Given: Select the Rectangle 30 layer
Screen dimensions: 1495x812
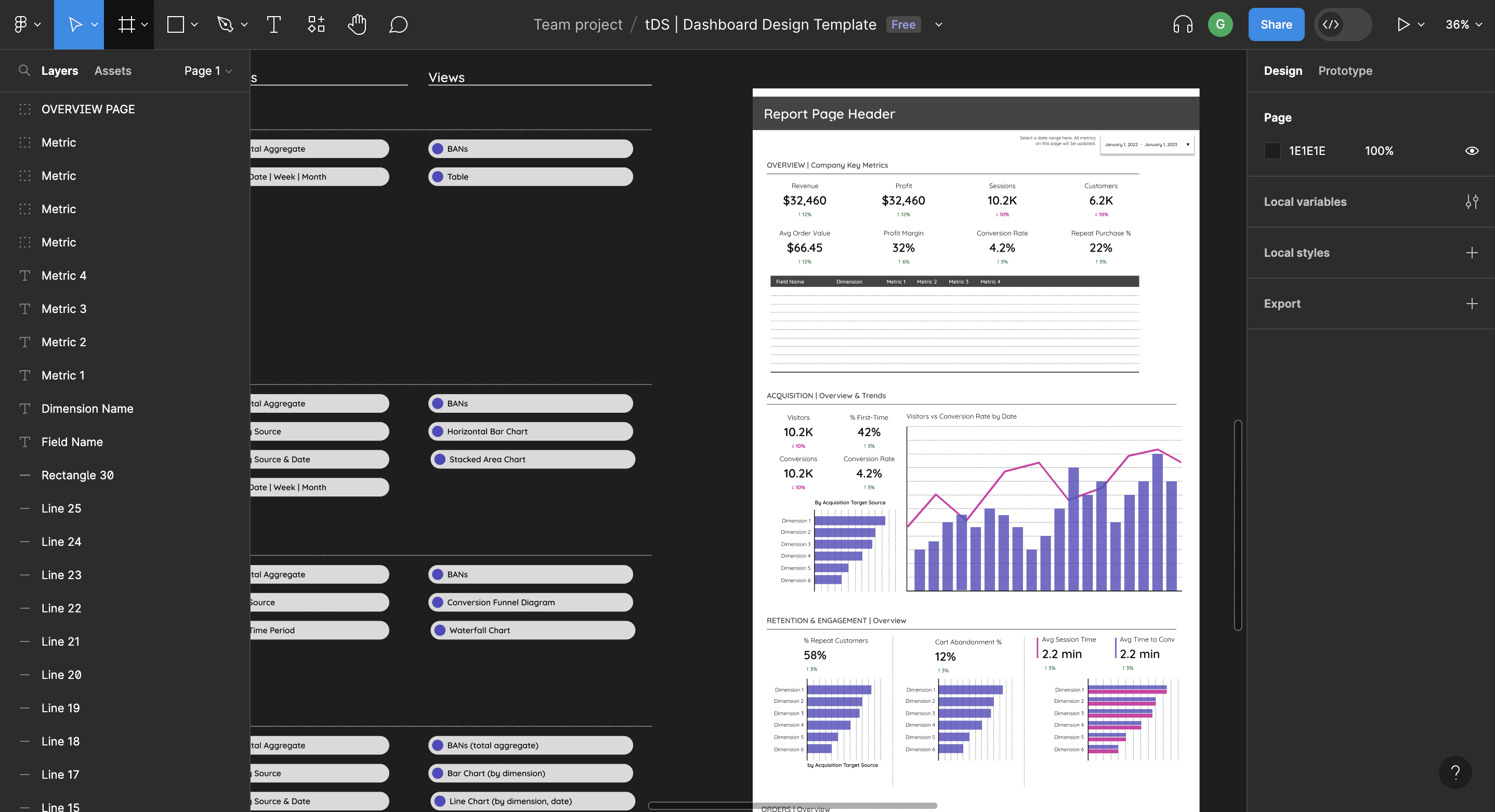Looking at the screenshot, I should click(x=77, y=475).
